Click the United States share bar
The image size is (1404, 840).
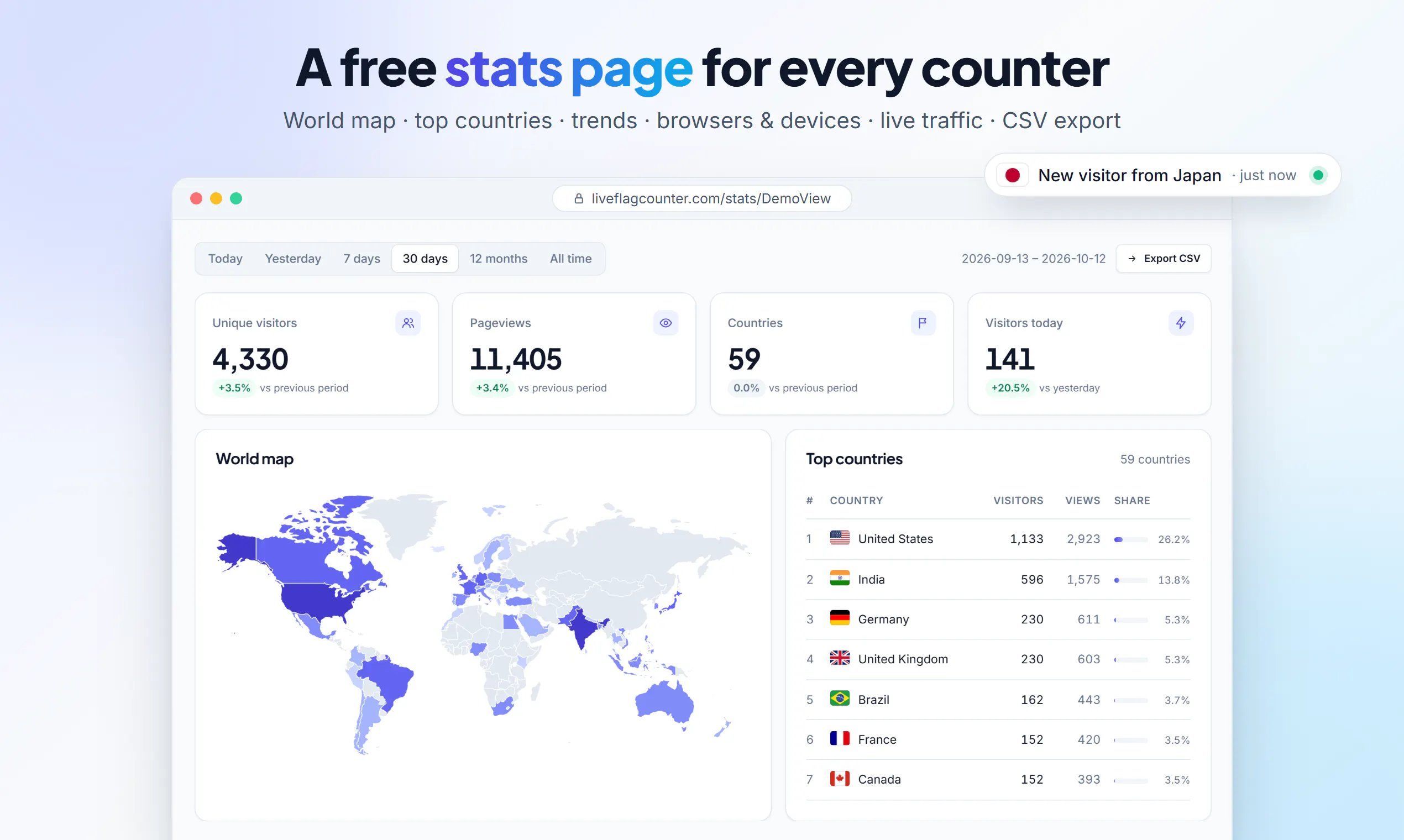point(1130,539)
